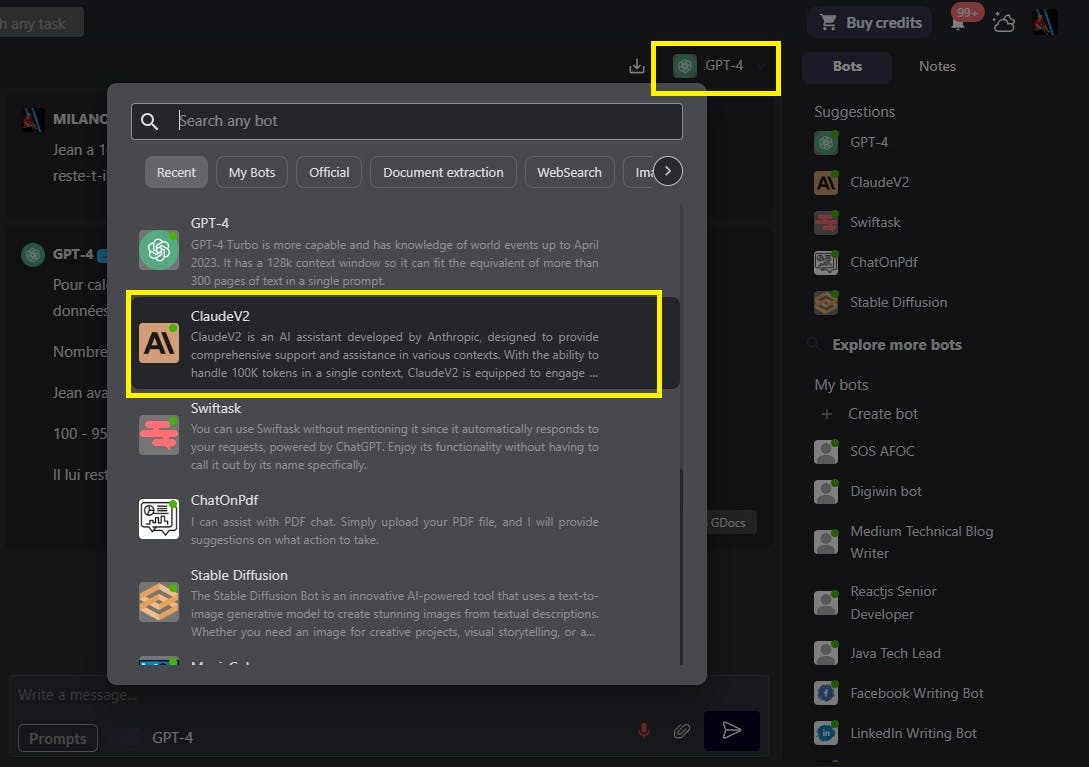
Task: Select the Recent filter chip
Action: point(176,172)
